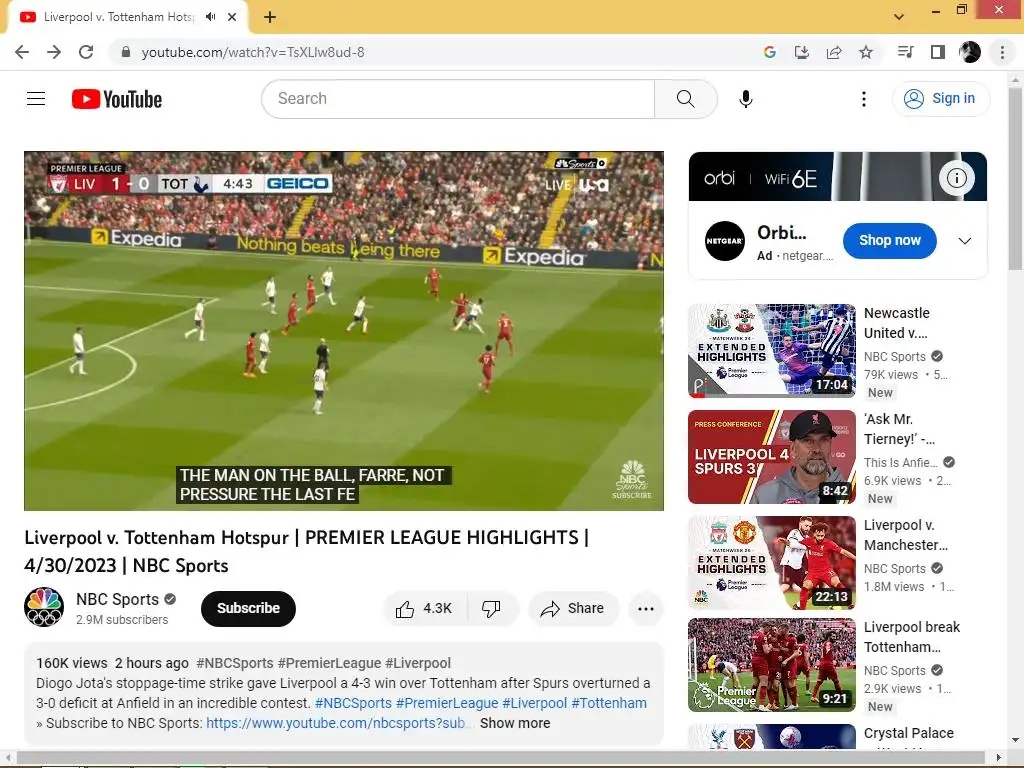
Task: Open more actions ellipsis below the video
Action: (646, 609)
